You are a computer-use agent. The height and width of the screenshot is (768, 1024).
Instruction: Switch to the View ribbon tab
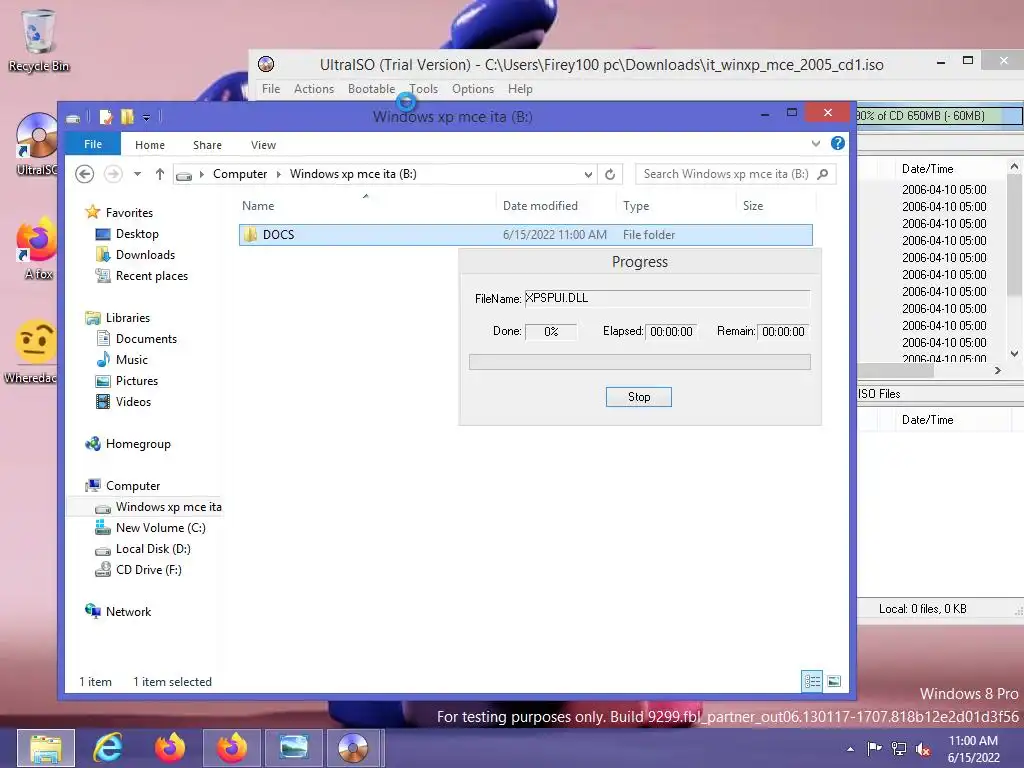pyautogui.click(x=263, y=145)
